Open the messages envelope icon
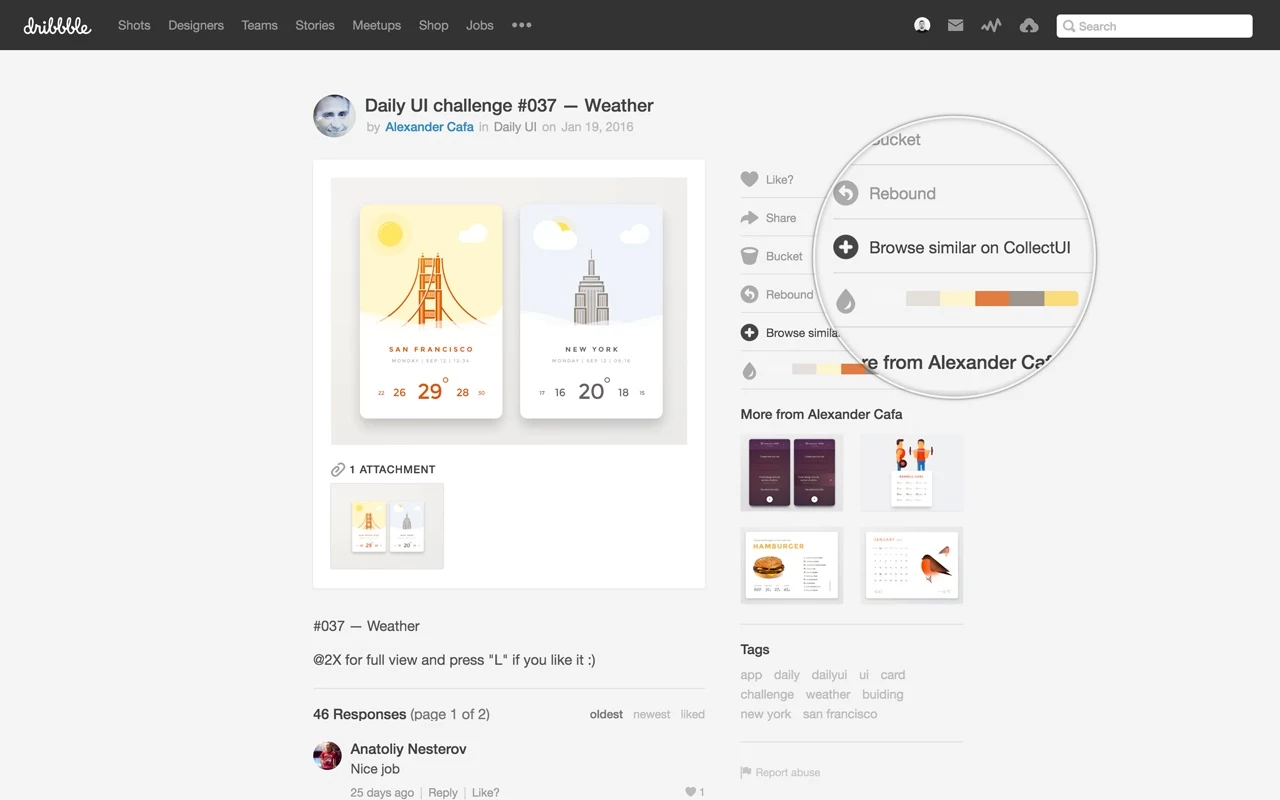Image resolution: width=1280 pixels, height=800 pixels. coord(956,26)
